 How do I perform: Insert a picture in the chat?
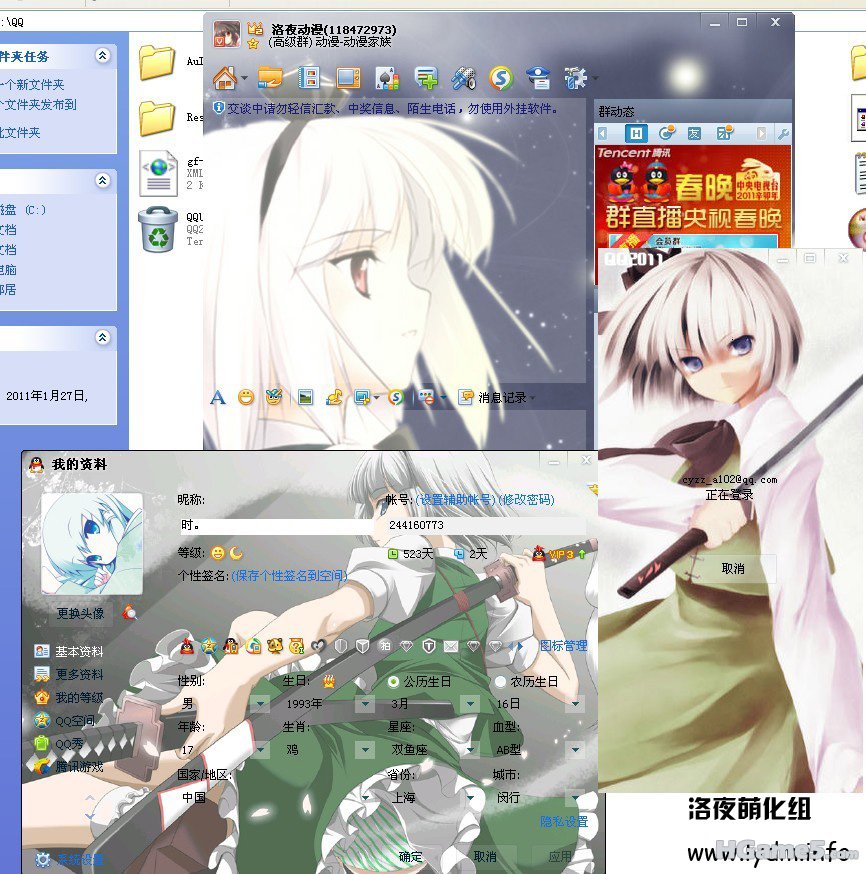pos(305,397)
